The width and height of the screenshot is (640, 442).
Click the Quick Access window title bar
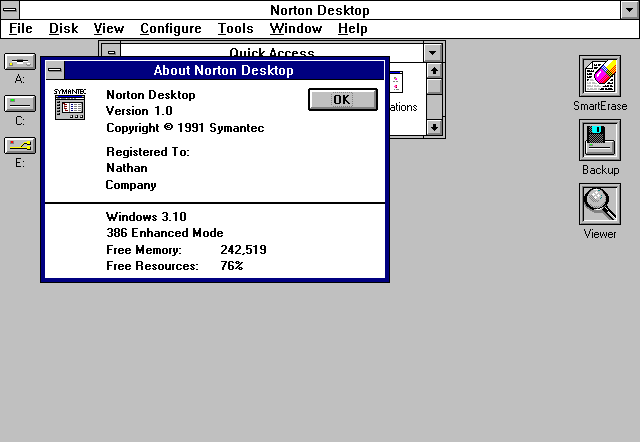point(272,52)
